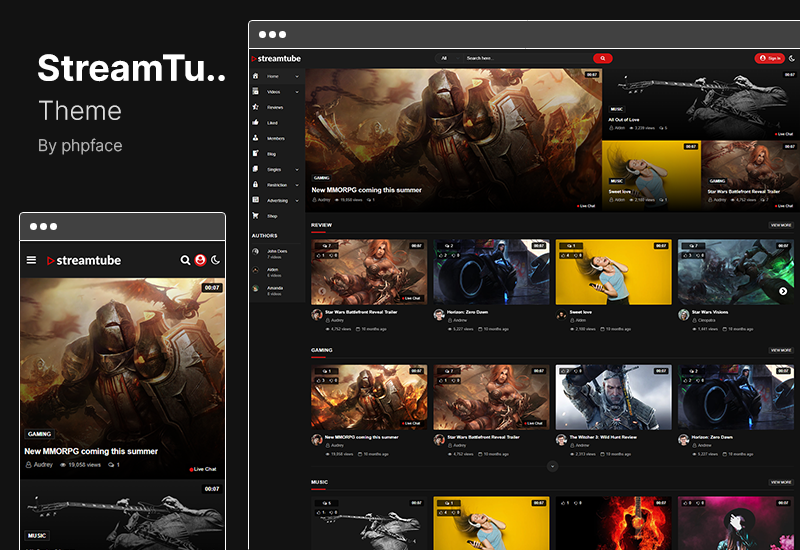Click the Blog icon in the sidebar
Viewport: 800px width, 550px height.
pyautogui.click(x=256, y=154)
